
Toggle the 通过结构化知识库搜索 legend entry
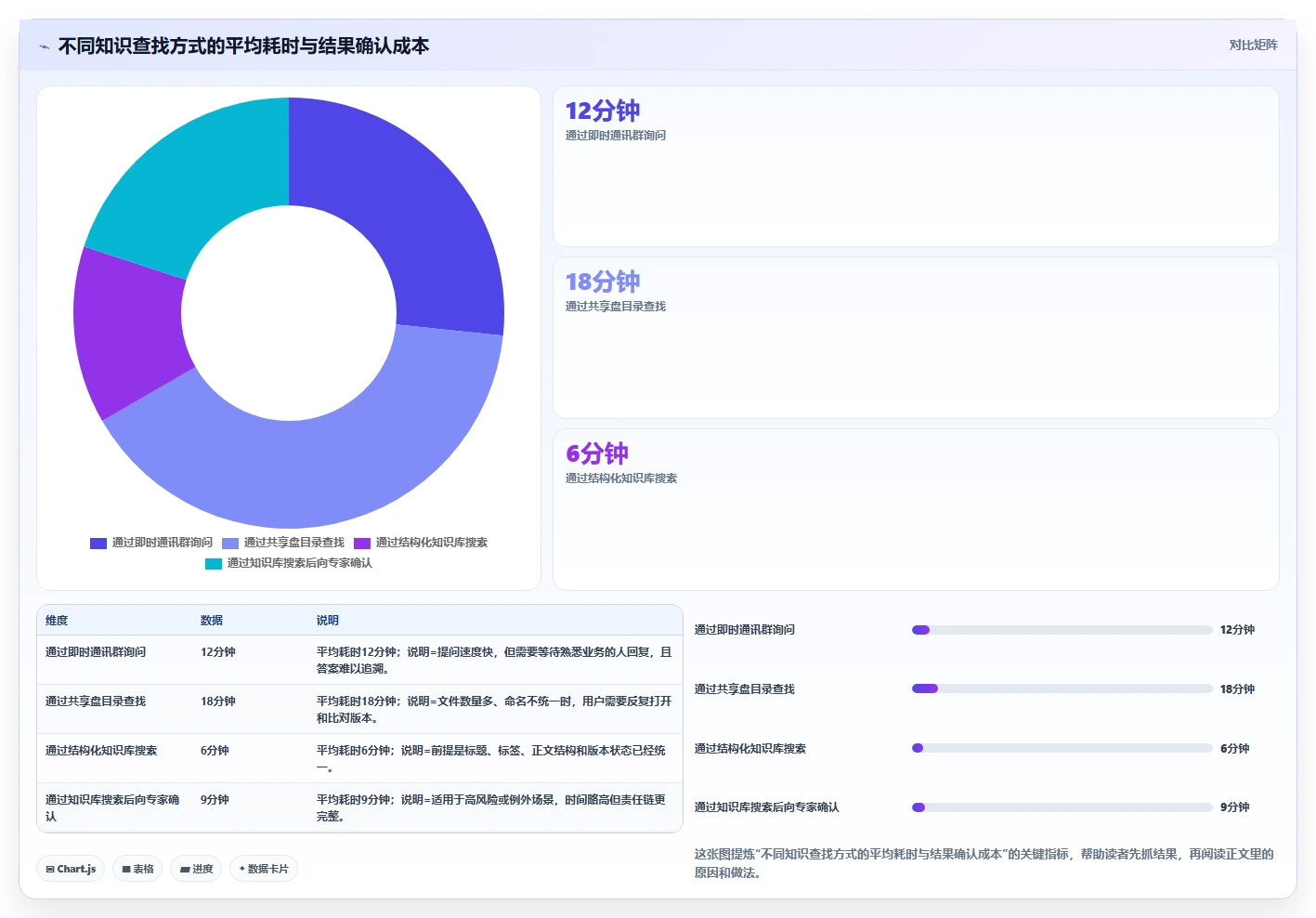(421, 543)
